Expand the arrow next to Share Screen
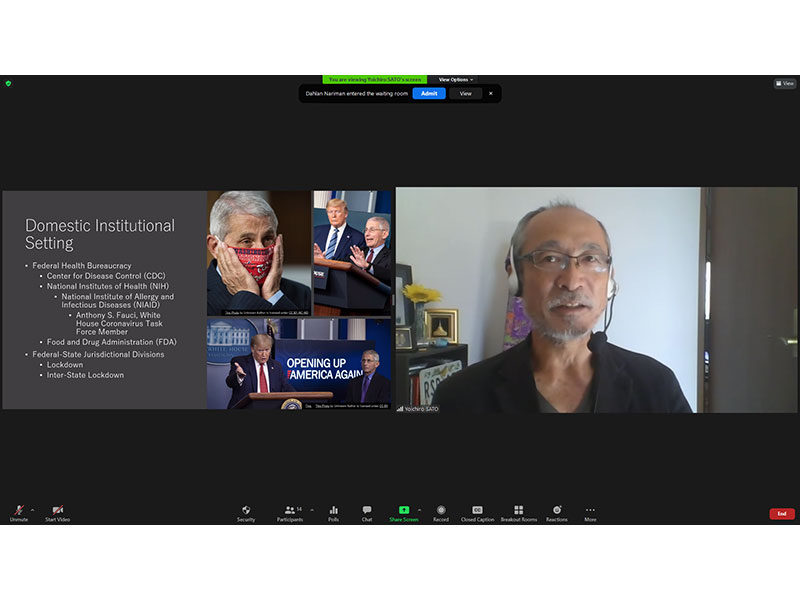Screen dimensions: 800x600 [x=419, y=509]
